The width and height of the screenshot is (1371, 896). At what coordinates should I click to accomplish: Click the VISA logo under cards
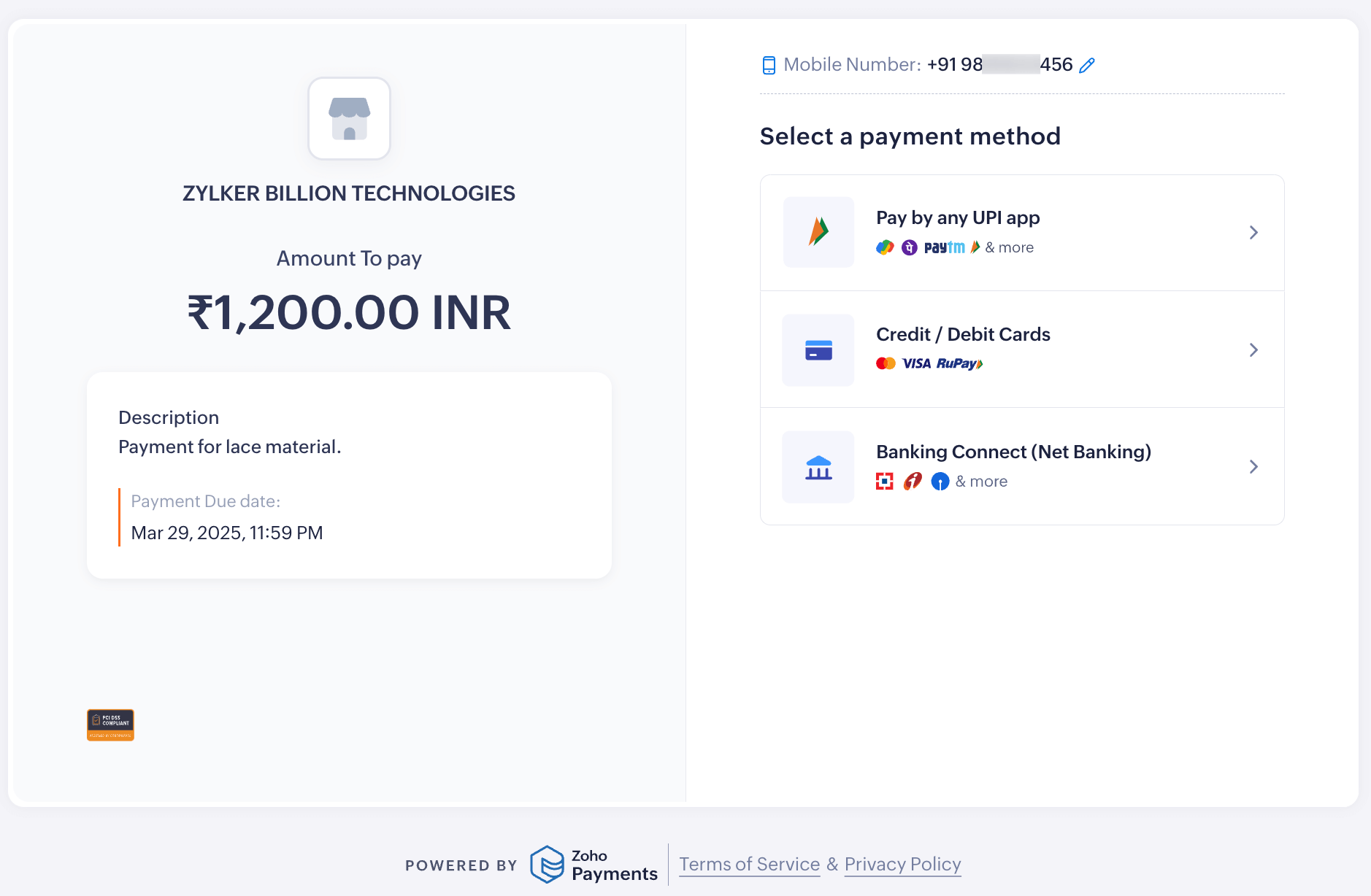(916, 363)
